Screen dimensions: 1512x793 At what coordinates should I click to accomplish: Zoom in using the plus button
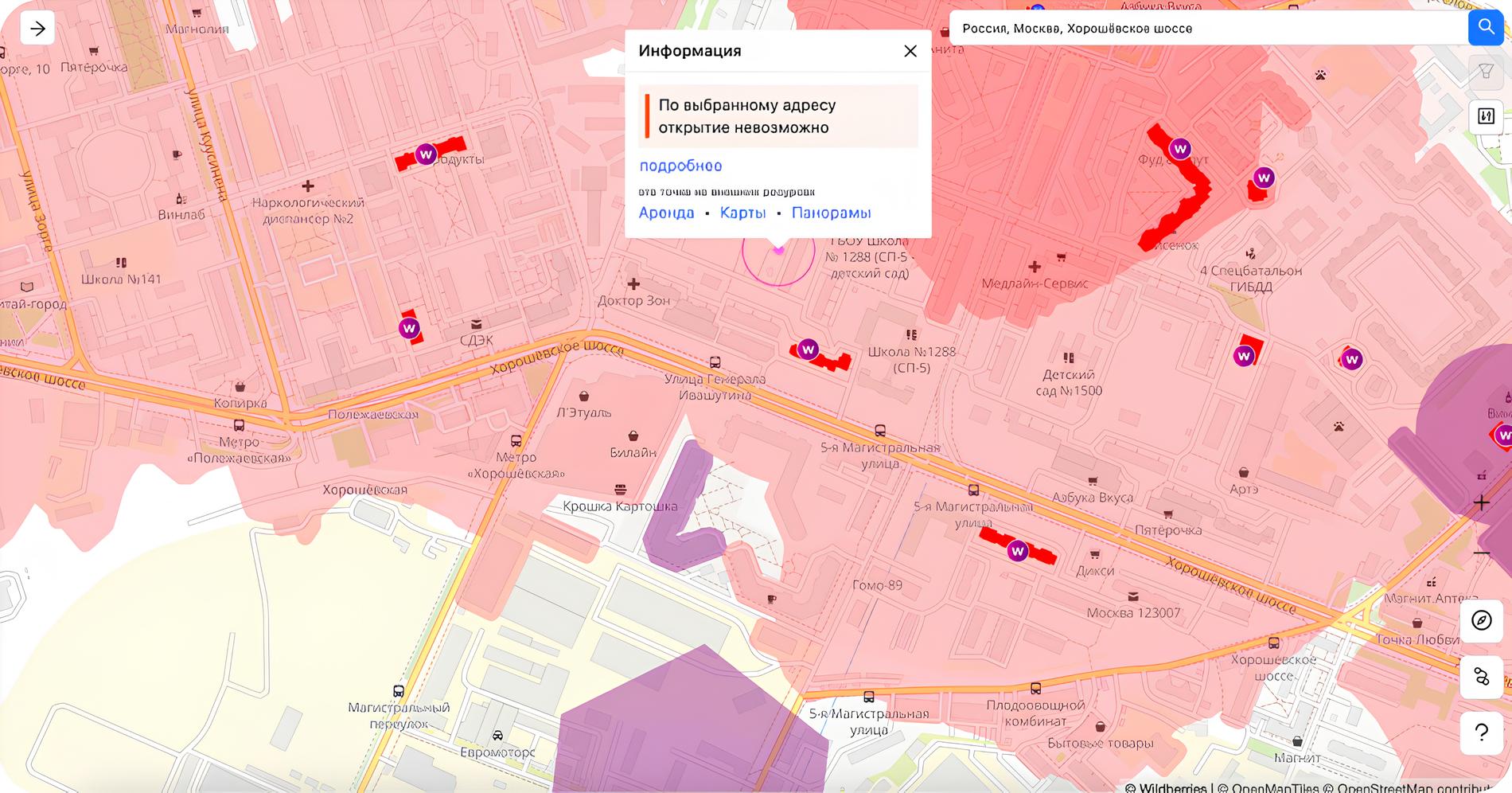tap(1481, 503)
